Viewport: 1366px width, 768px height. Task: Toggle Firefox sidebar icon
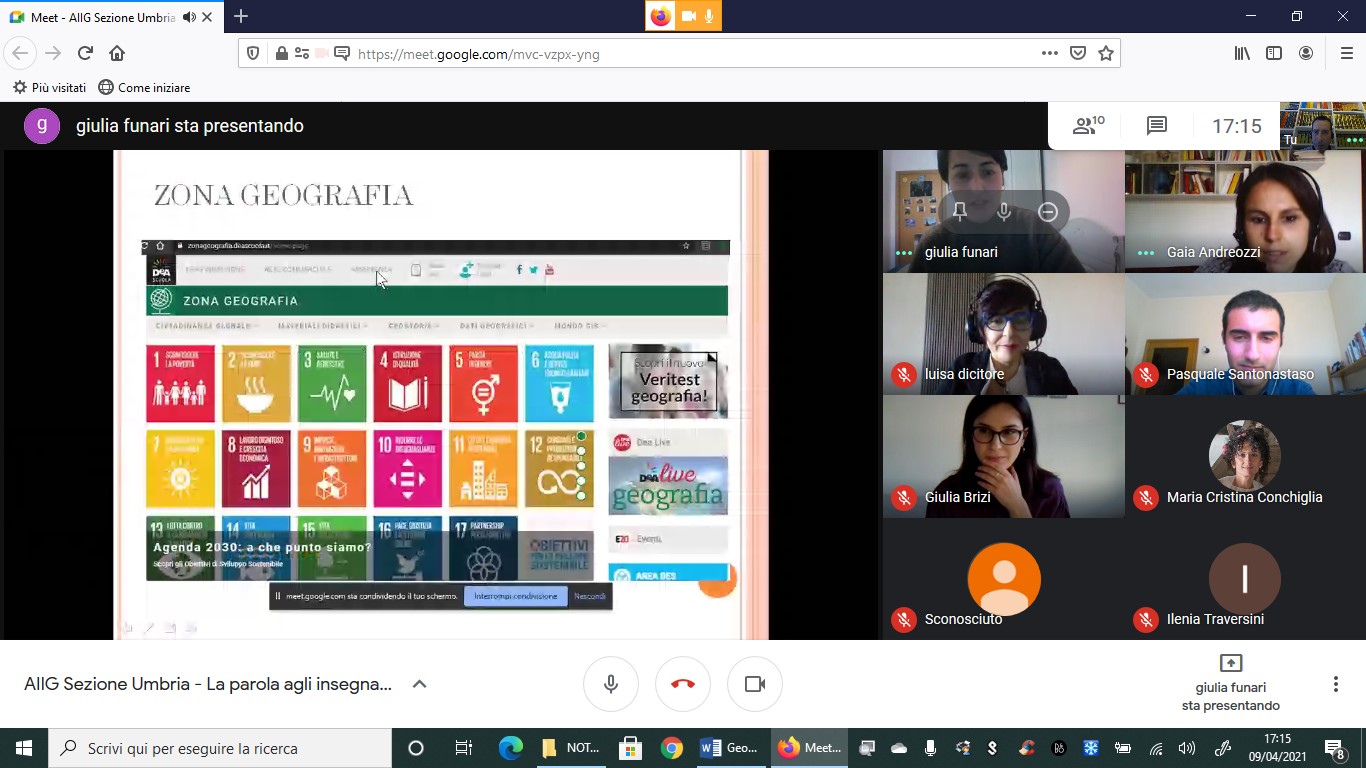[1274, 54]
